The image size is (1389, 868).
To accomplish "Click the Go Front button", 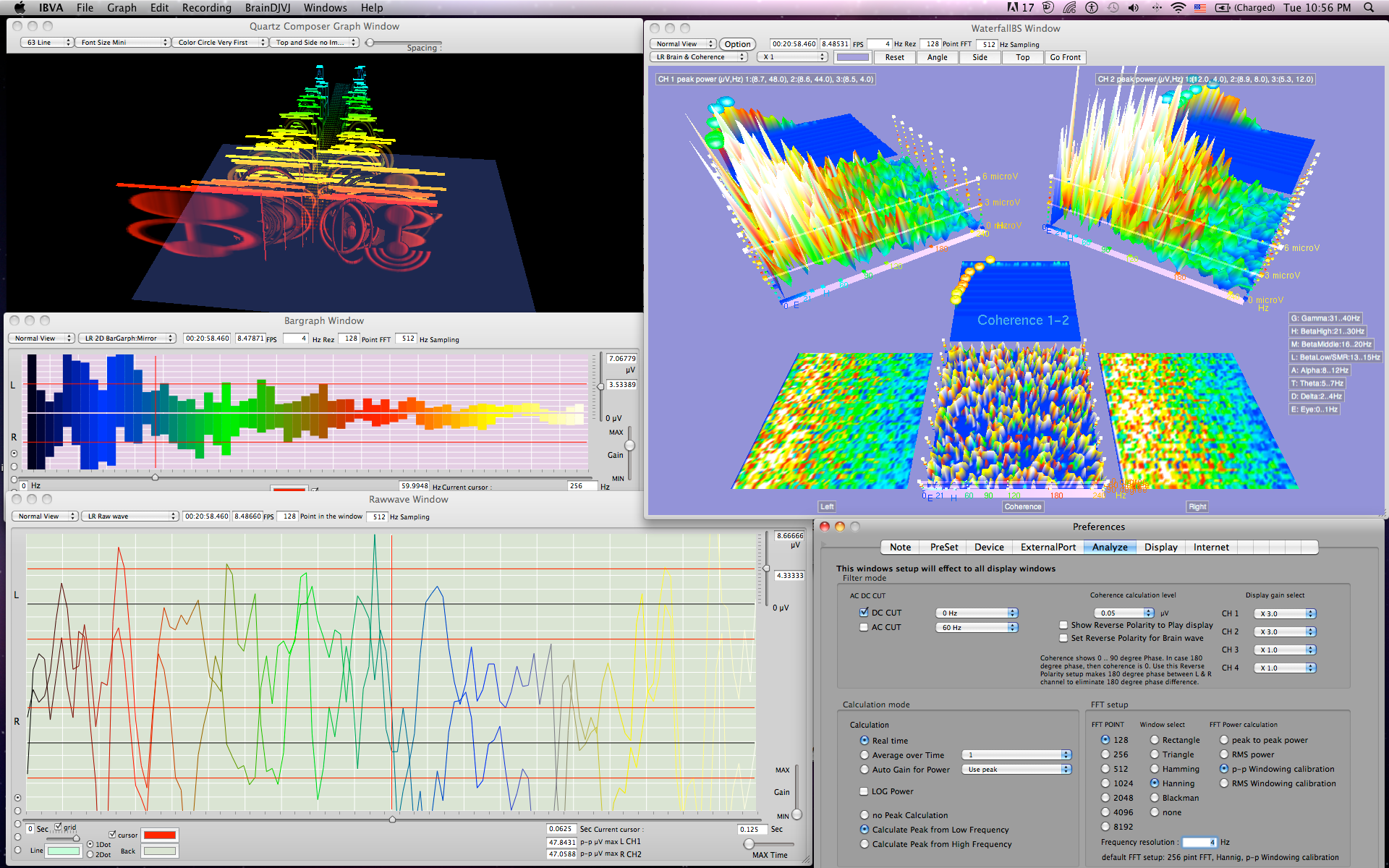I will pyautogui.click(x=1064, y=57).
